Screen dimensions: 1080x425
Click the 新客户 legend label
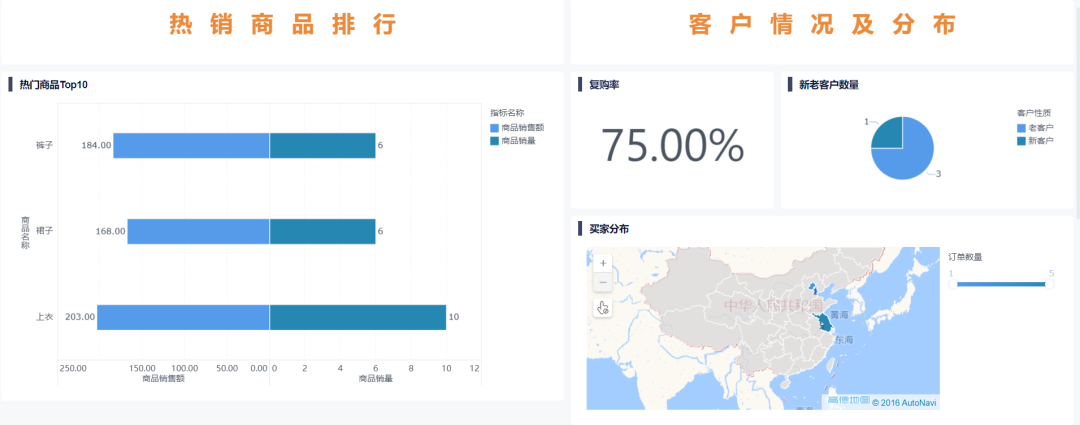1040,141
